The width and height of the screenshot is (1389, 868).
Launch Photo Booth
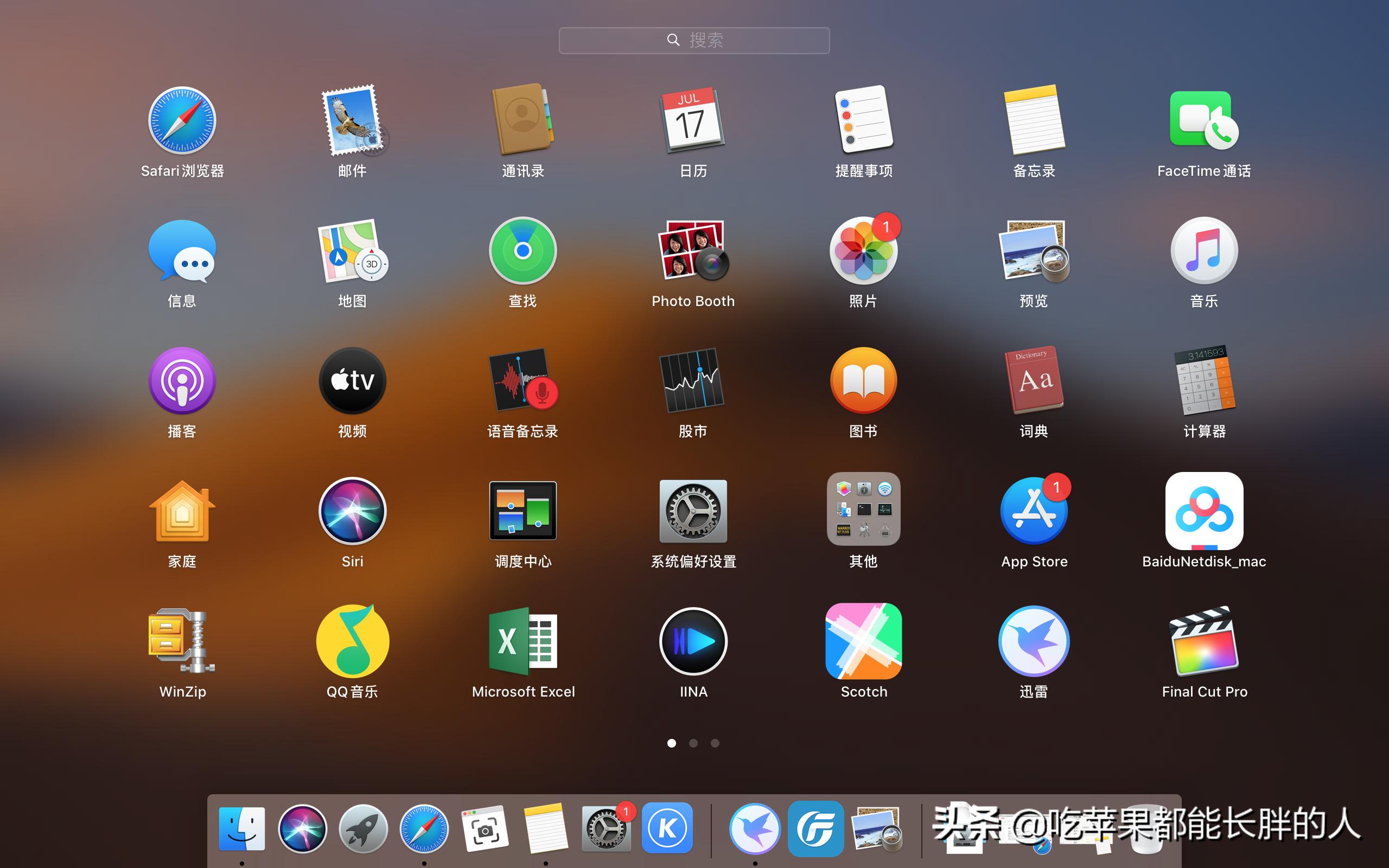(x=693, y=251)
